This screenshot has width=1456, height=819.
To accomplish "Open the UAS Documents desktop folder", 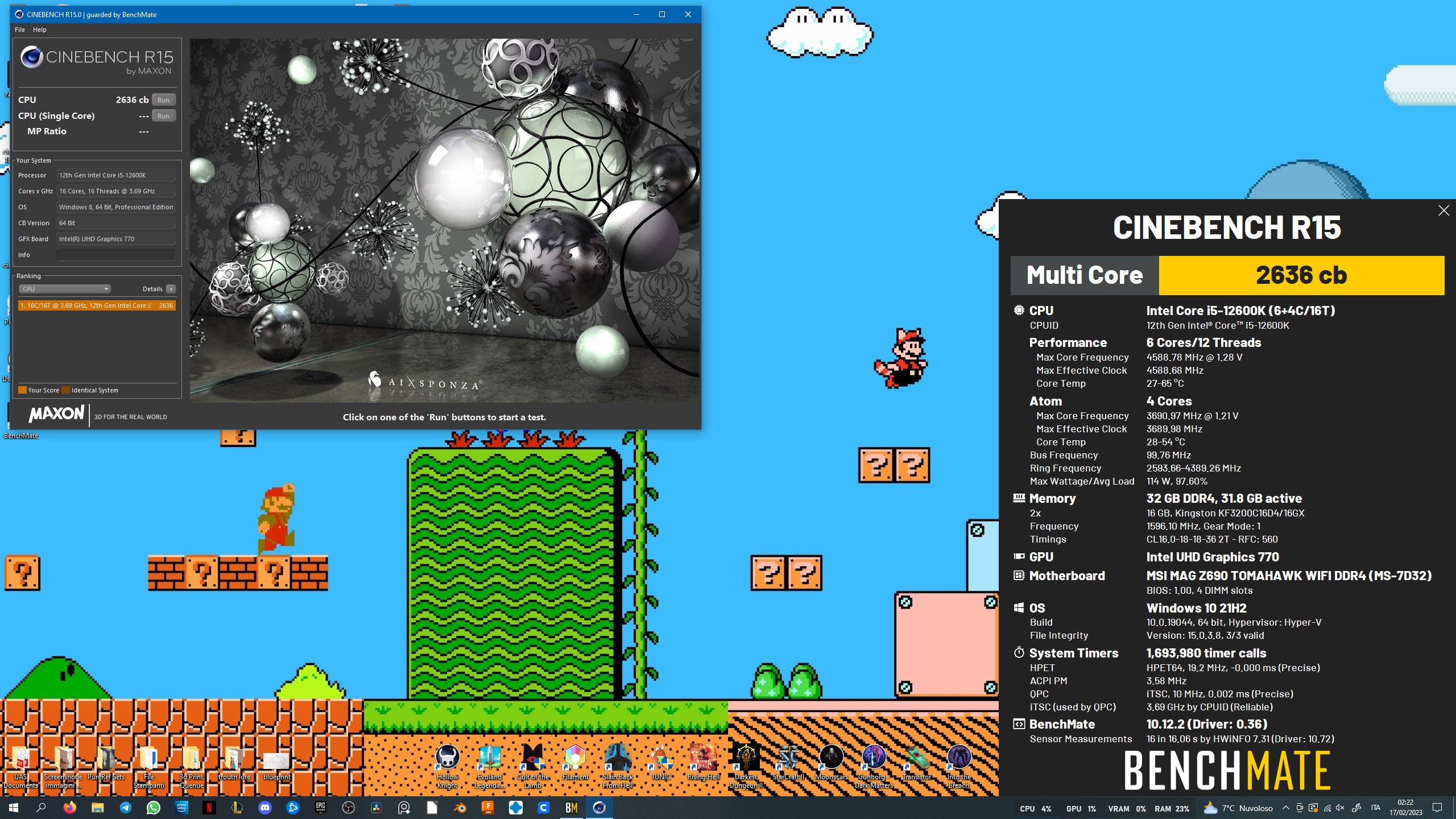I will point(20,767).
